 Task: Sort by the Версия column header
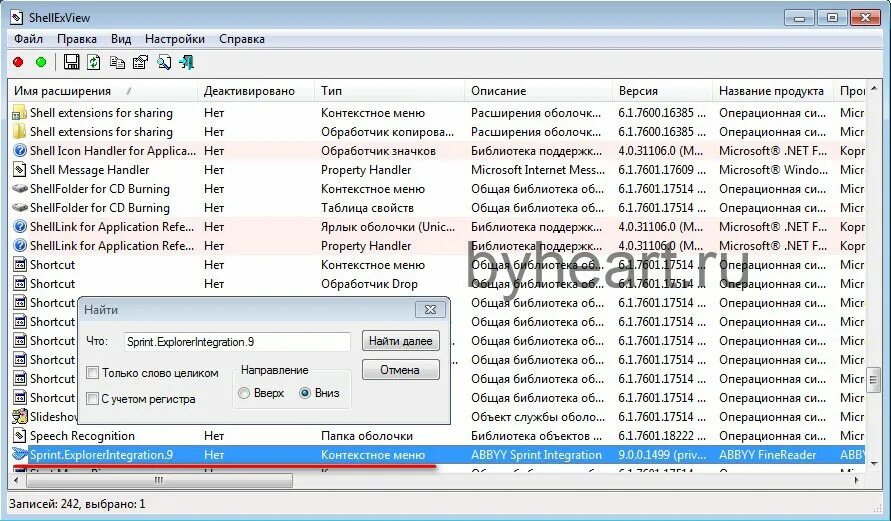(663, 91)
